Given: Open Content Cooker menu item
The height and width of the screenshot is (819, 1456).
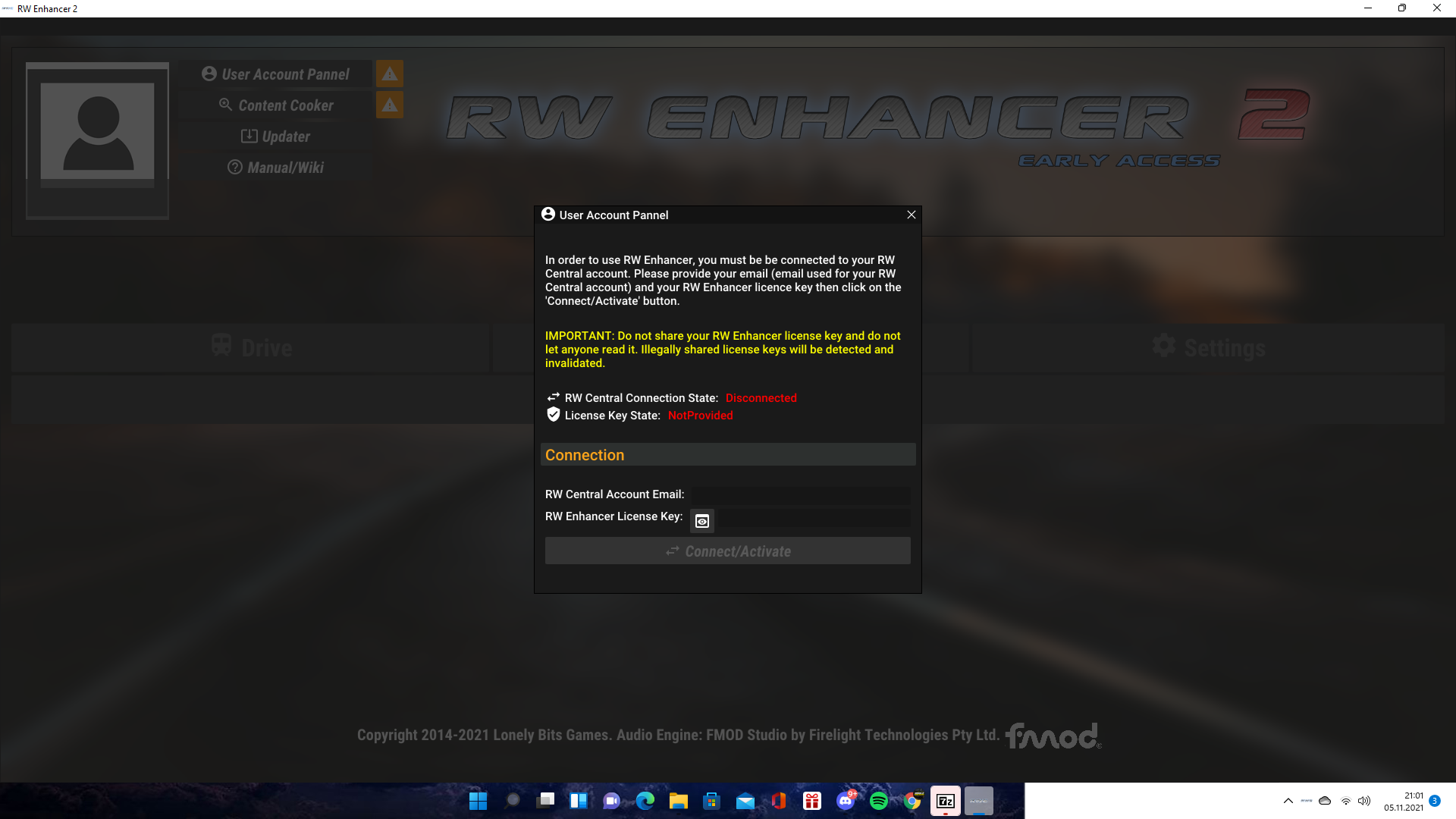Looking at the screenshot, I should 276,105.
